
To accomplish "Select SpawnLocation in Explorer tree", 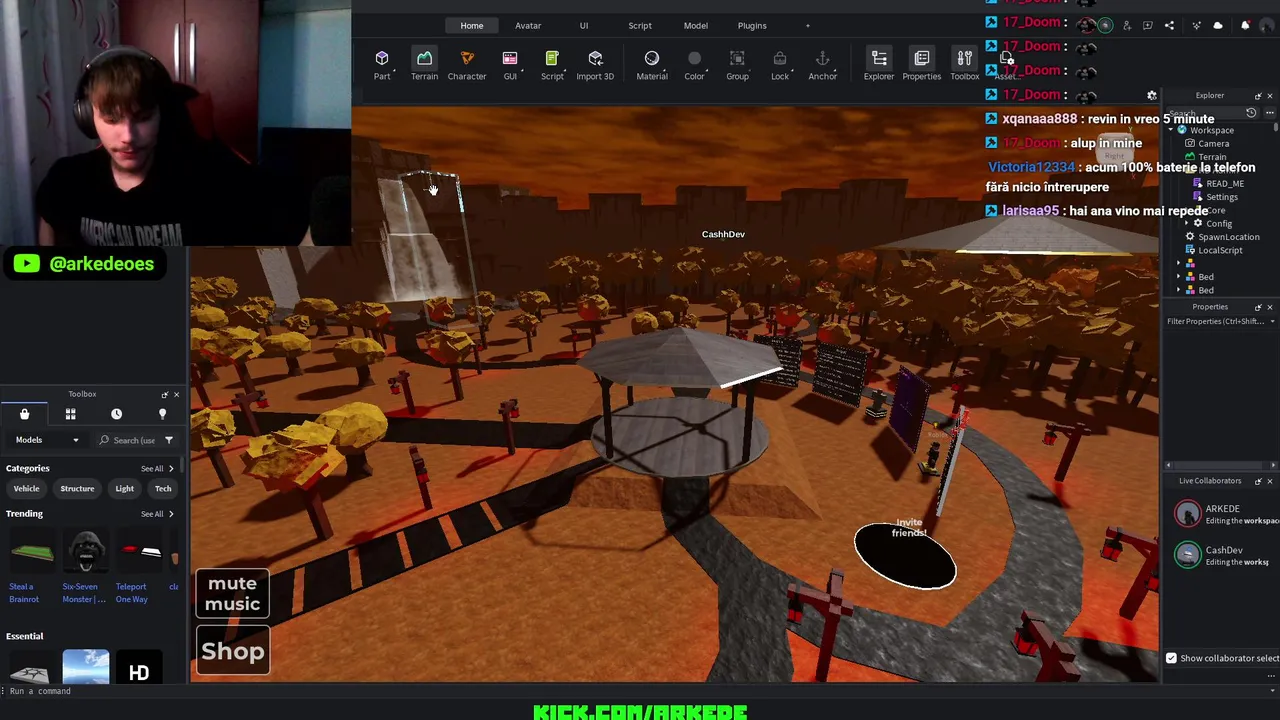I will (x=1228, y=237).
